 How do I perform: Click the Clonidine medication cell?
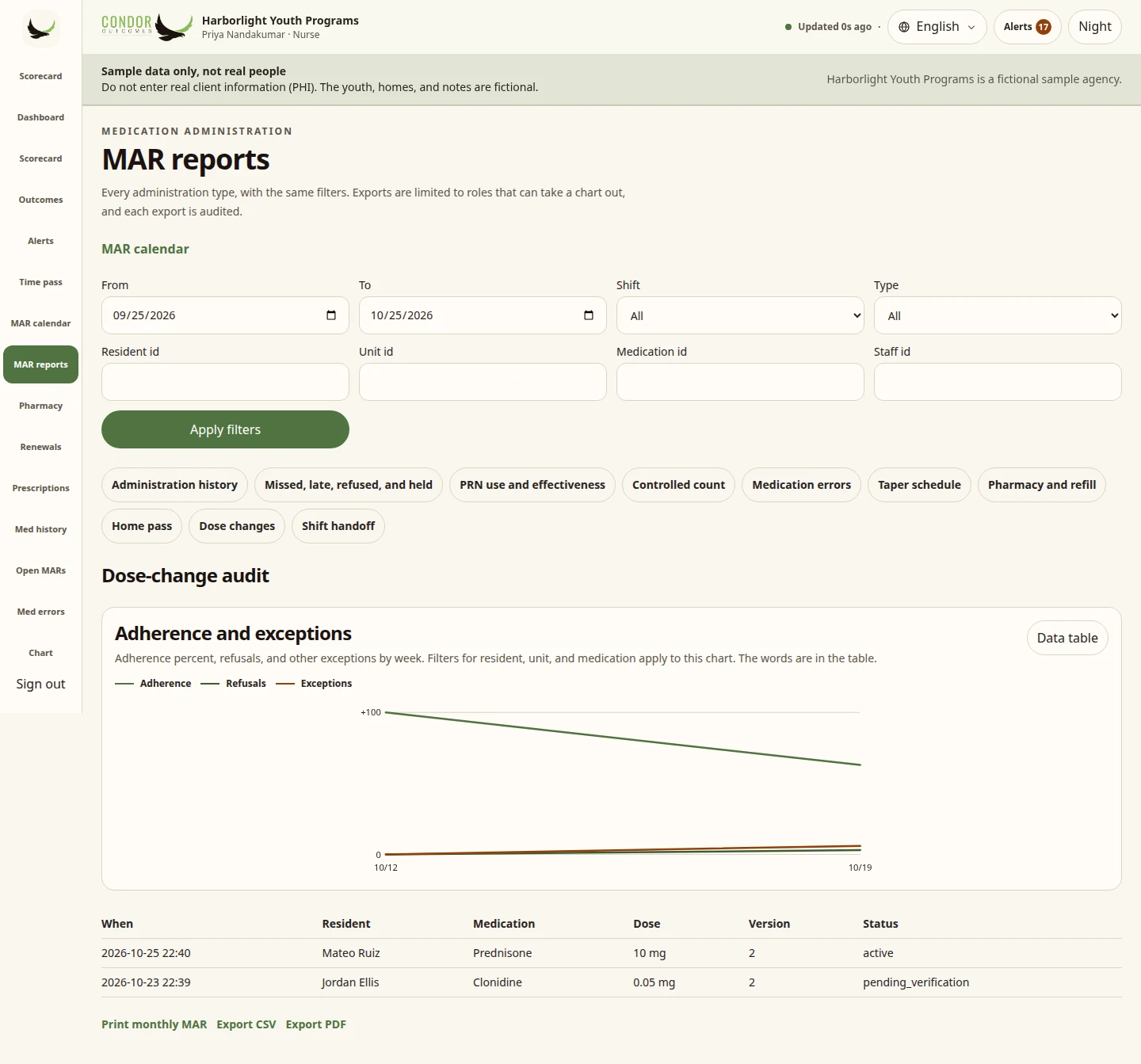498,982
